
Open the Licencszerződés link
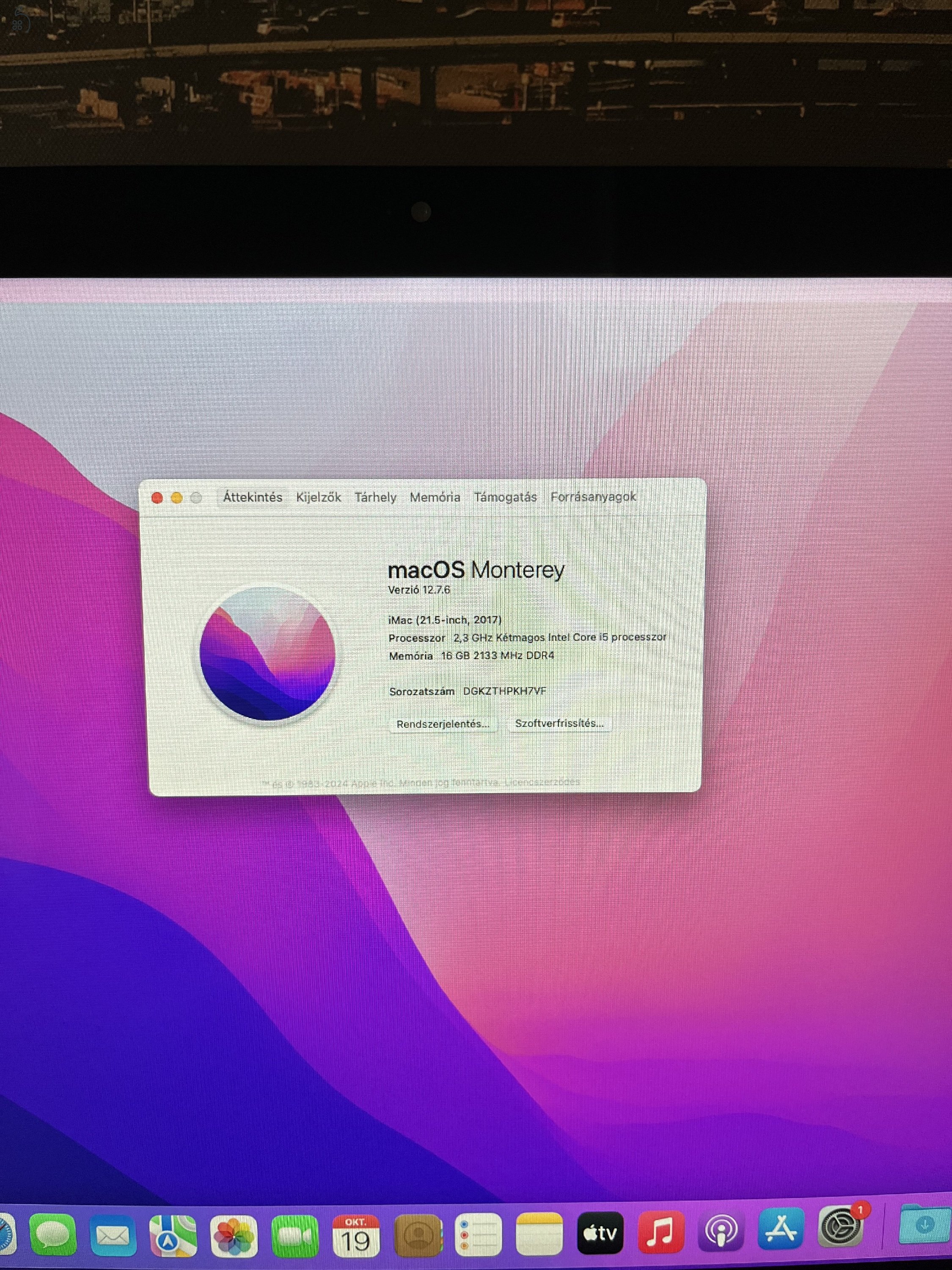click(x=542, y=782)
